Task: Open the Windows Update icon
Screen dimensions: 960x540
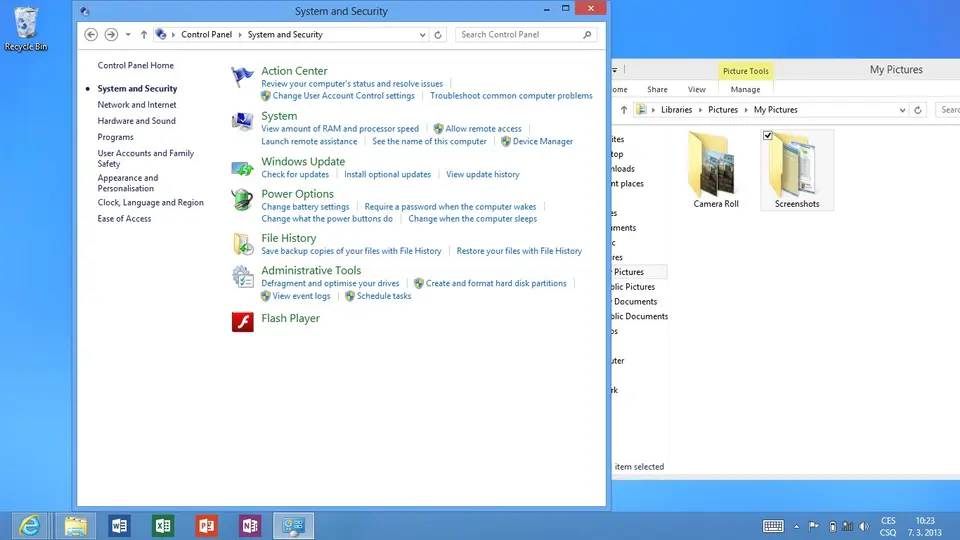Action: [242, 167]
